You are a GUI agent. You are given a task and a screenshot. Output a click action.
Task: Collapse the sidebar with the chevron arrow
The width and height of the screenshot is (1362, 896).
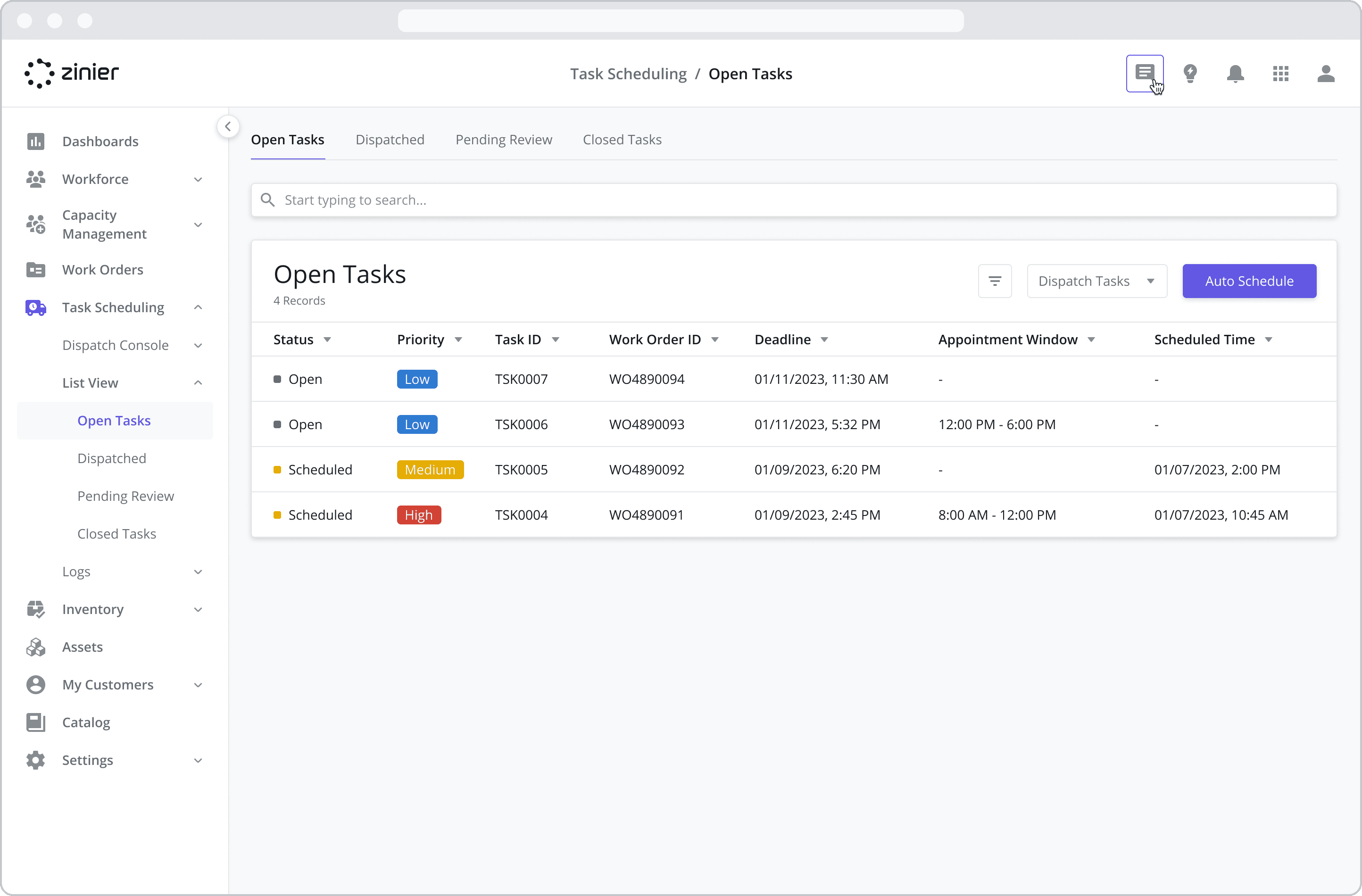tap(228, 126)
